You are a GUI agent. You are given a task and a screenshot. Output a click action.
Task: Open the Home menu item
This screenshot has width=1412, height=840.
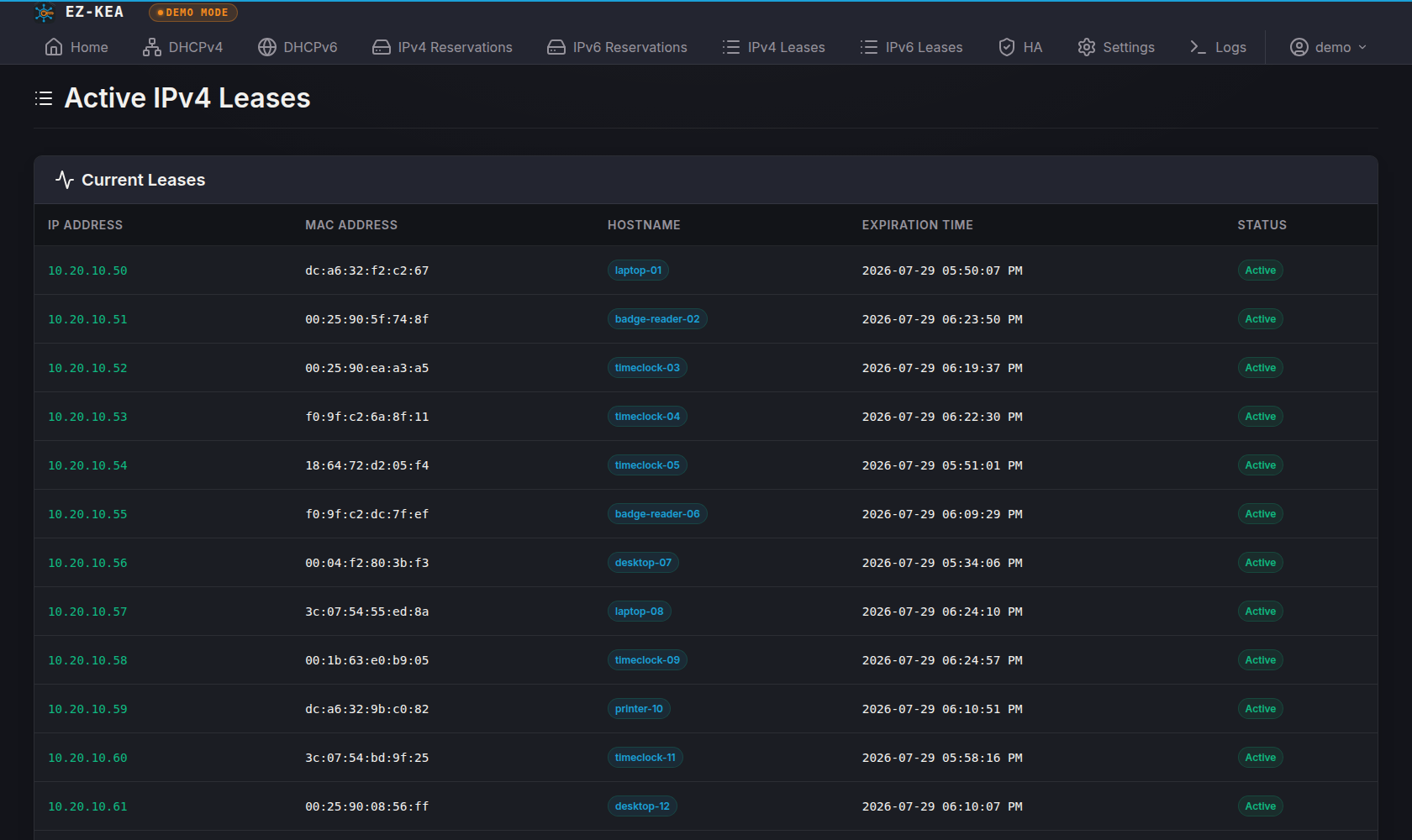(76, 47)
